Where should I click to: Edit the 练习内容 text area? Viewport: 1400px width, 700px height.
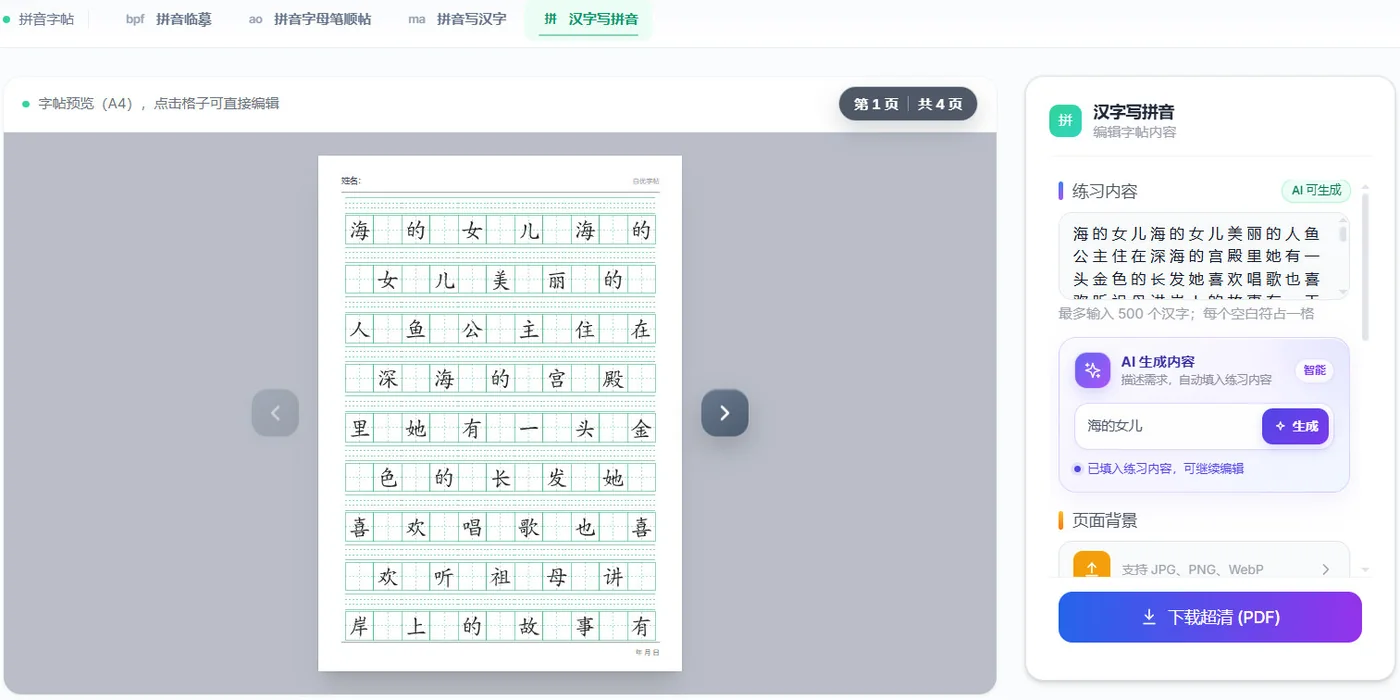point(1204,256)
